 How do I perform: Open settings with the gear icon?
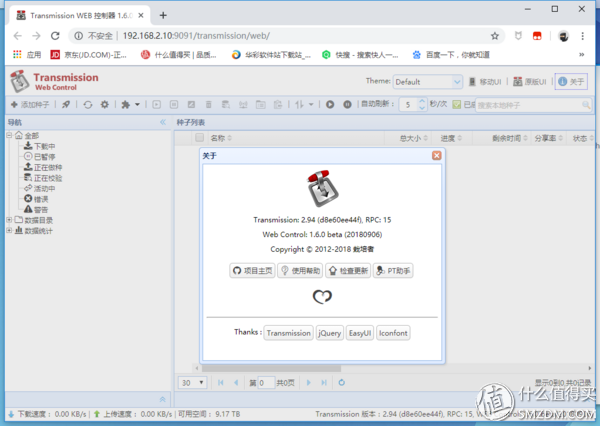(104, 104)
